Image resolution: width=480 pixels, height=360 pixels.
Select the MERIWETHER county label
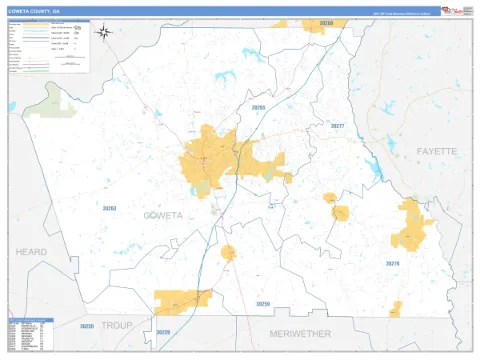point(300,334)
